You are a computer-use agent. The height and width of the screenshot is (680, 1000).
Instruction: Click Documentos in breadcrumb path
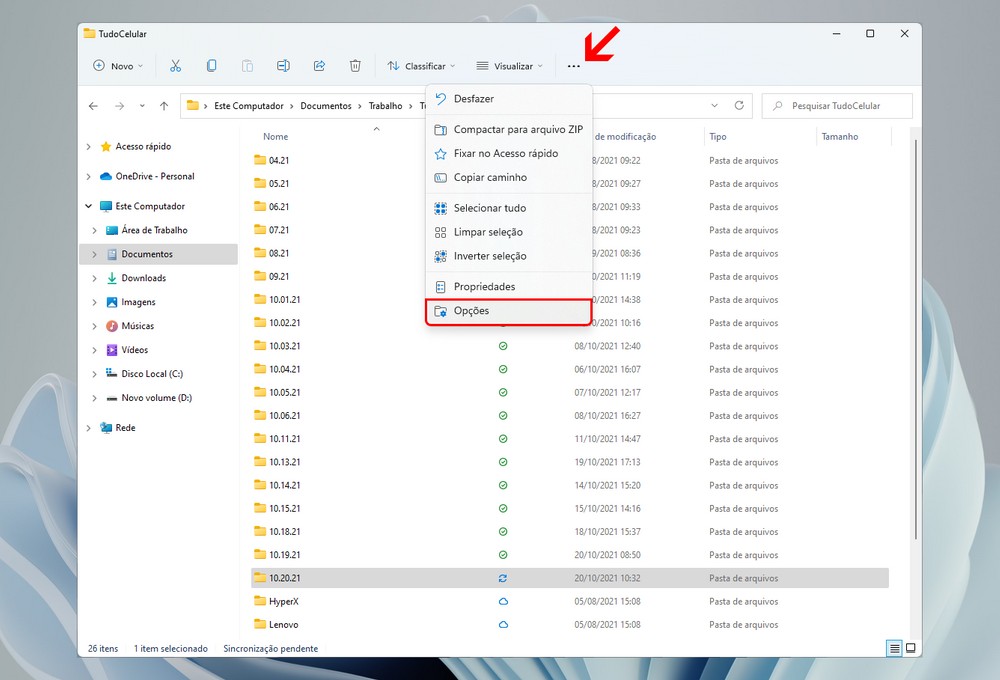(x=326, y=106)
